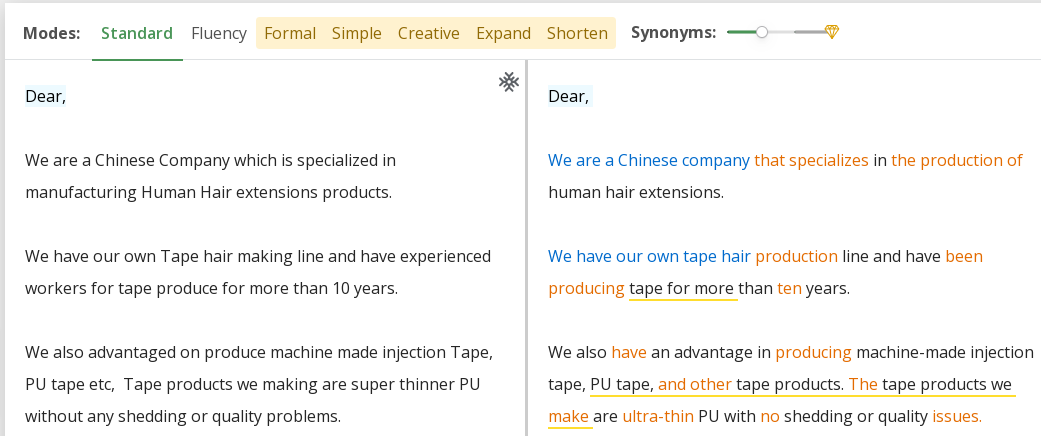Activate the Shorten mode

coord(577,33)
